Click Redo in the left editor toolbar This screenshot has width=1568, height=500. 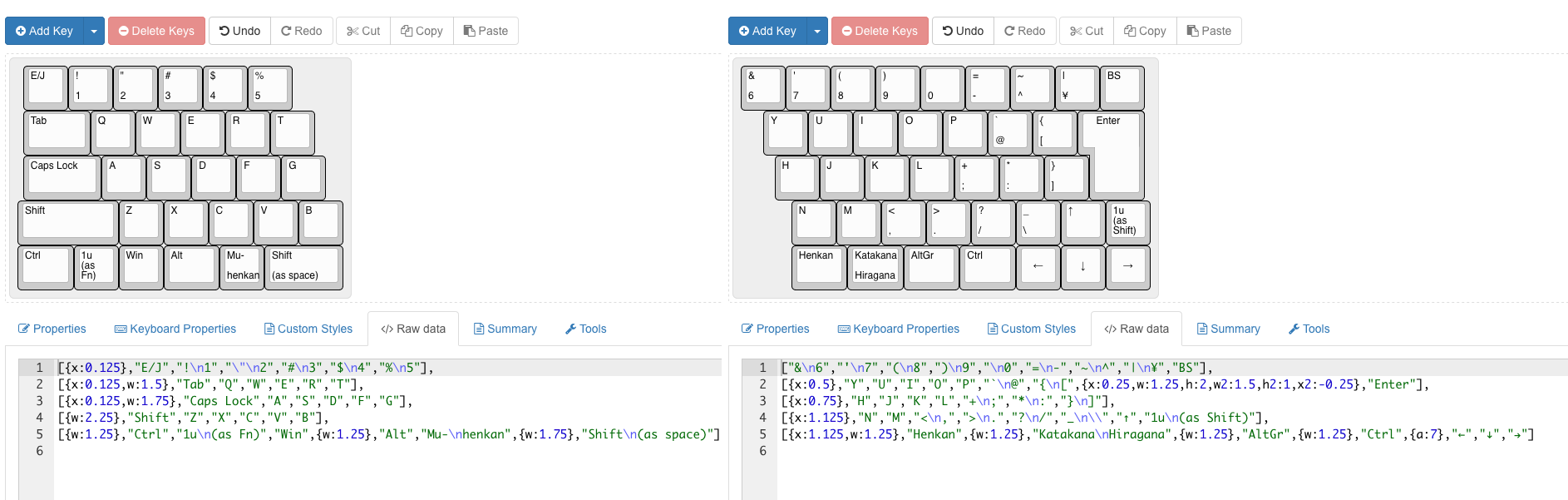point(302,31)
